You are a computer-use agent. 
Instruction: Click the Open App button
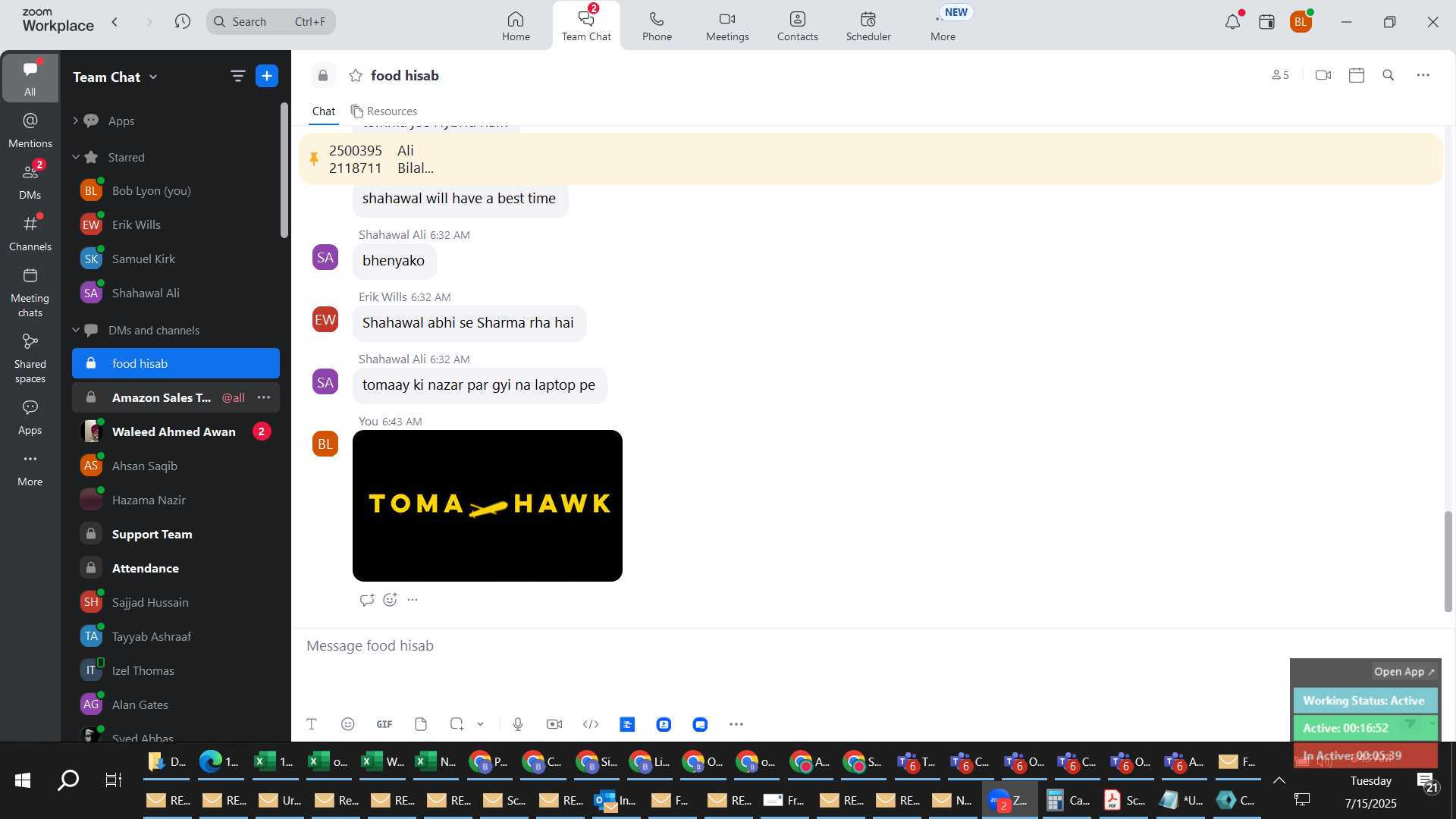(1404, 671)
